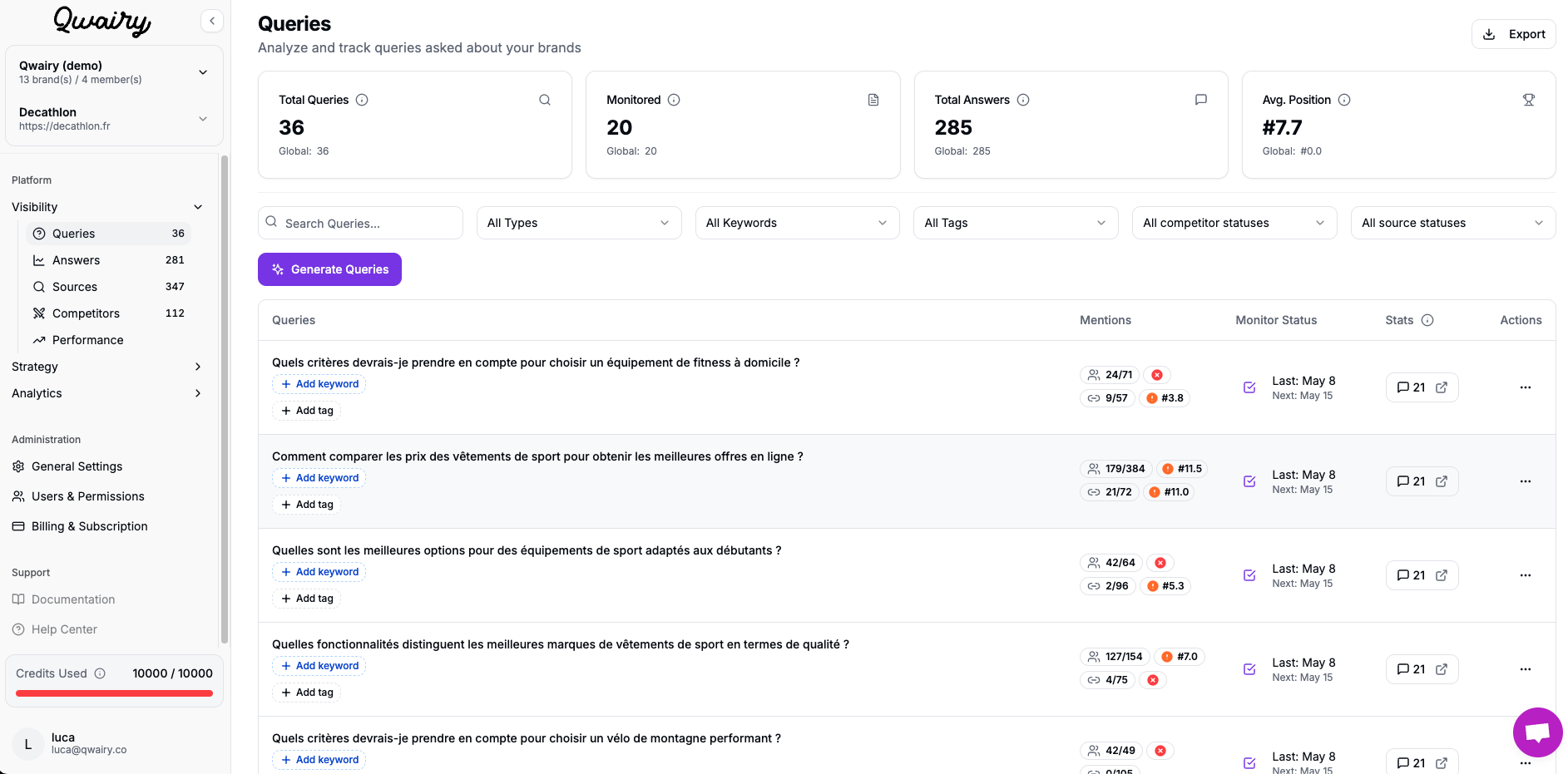Open the All source statuses dropdown
This screenshot has height=774, width=1568.
pos(1453,223)
